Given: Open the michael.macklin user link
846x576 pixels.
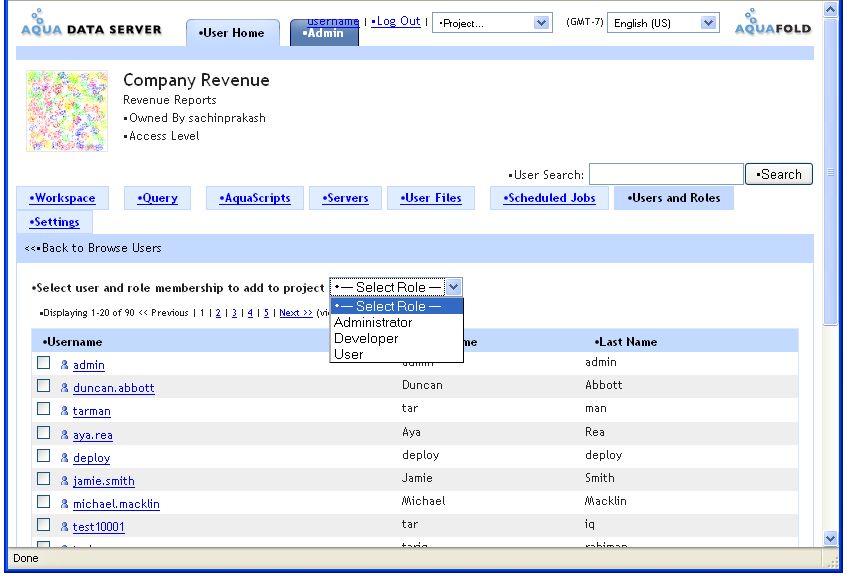Looking at the screenshot, I should pyautogui.click(x=117, y=504).
